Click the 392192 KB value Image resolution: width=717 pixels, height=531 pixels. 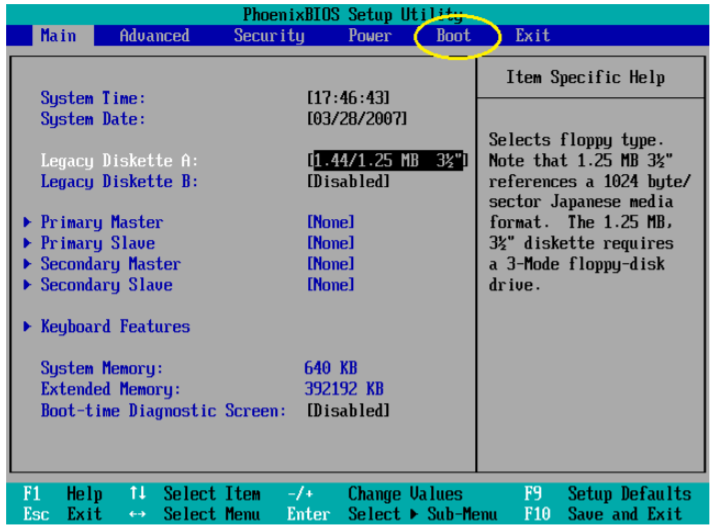click(344, 389)
